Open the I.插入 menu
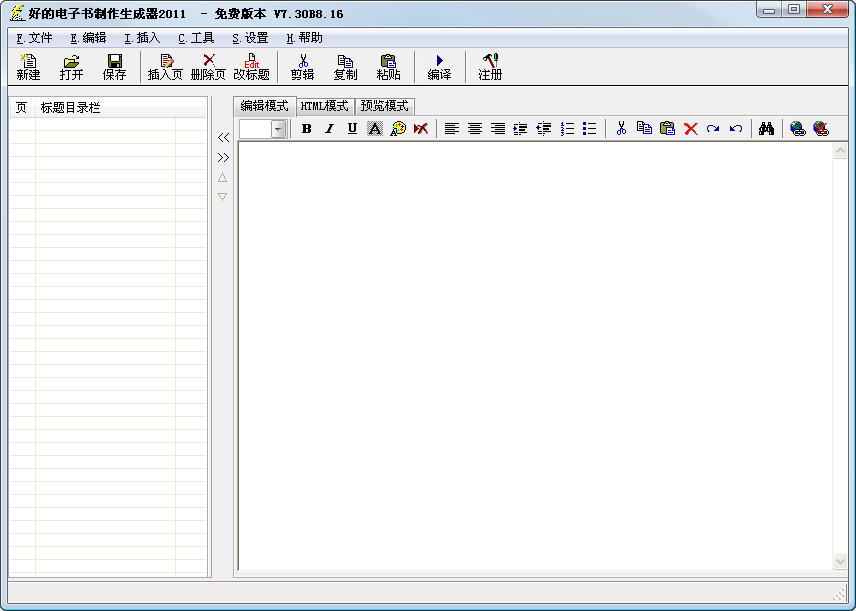 (x=142, y=38)
